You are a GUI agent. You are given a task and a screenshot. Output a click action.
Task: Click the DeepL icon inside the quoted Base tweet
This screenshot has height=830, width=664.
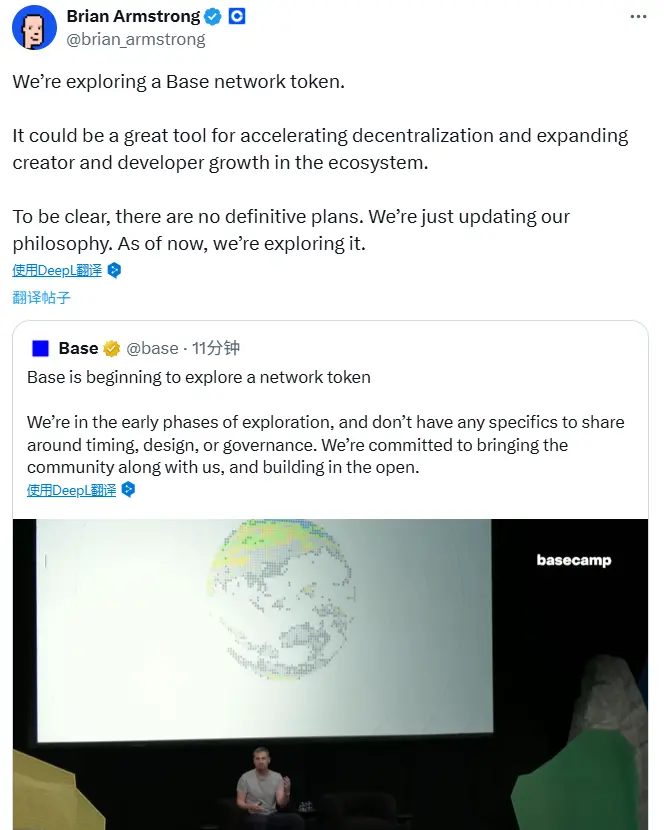[126, 490]
